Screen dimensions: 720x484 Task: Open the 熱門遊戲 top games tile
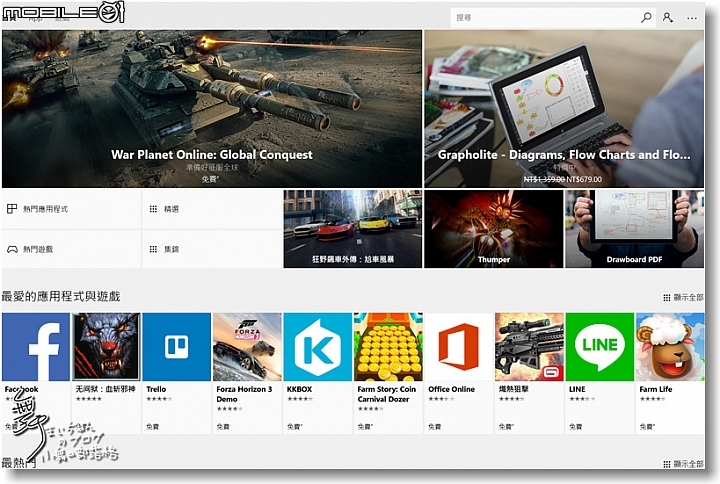[x=71, y=249]
